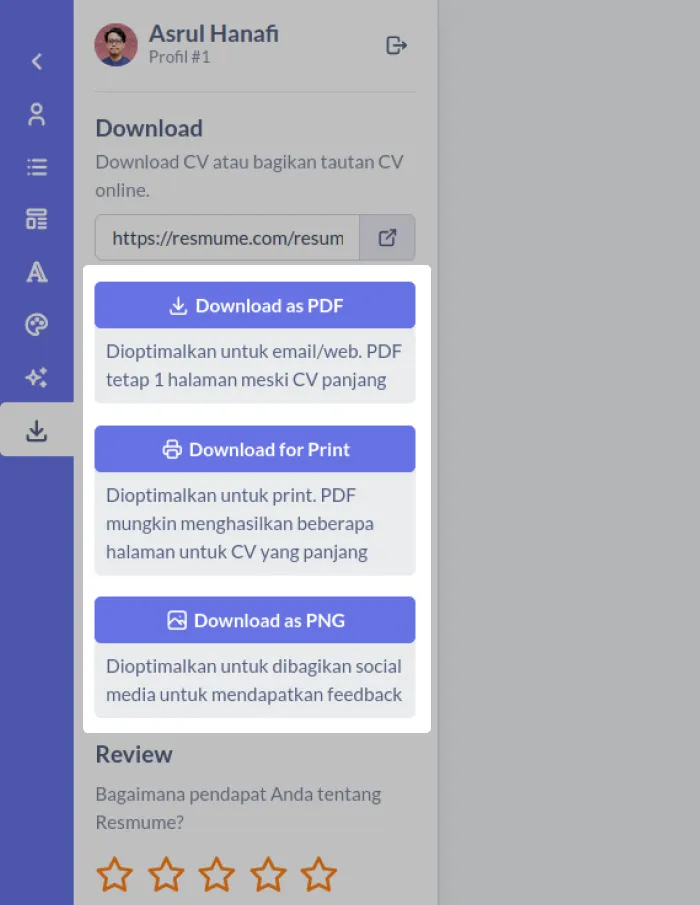Screen dimensions: 700x905
Task: Collapse sidebar with back chevron
Action: click(37, 61)
